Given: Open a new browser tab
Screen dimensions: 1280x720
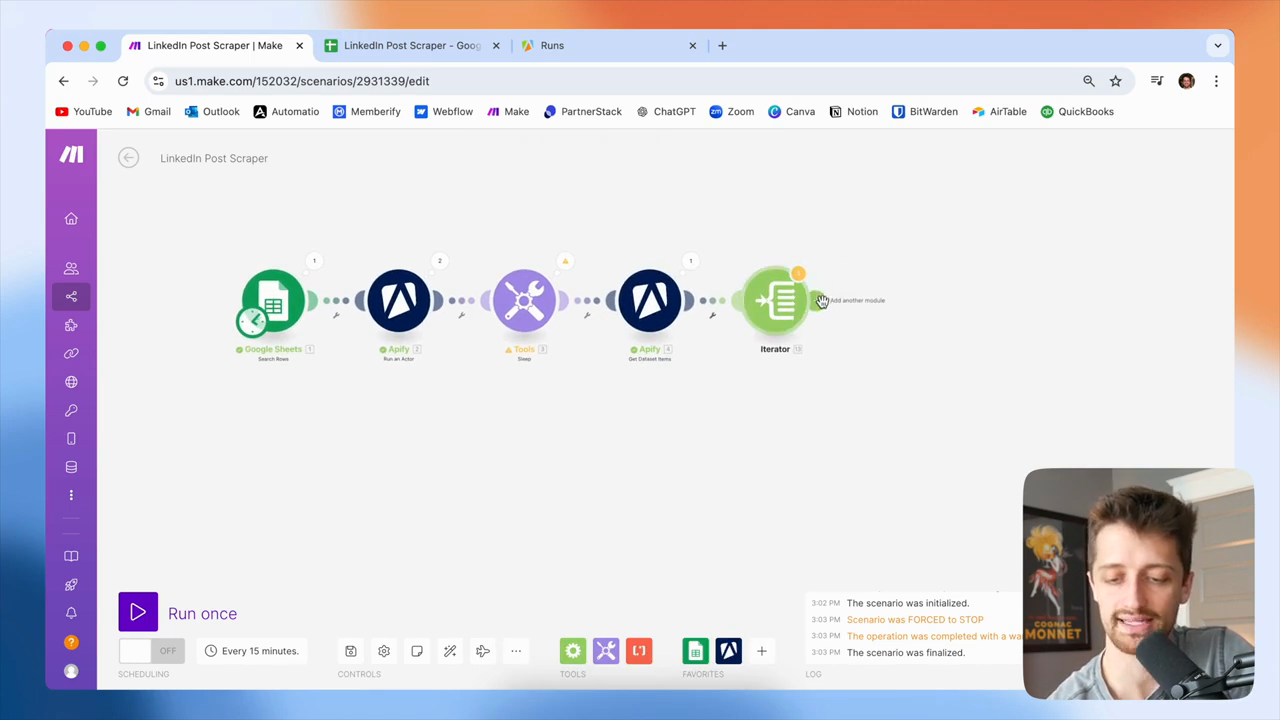Looking at the screenshot, I should click(x=722, y=45).
